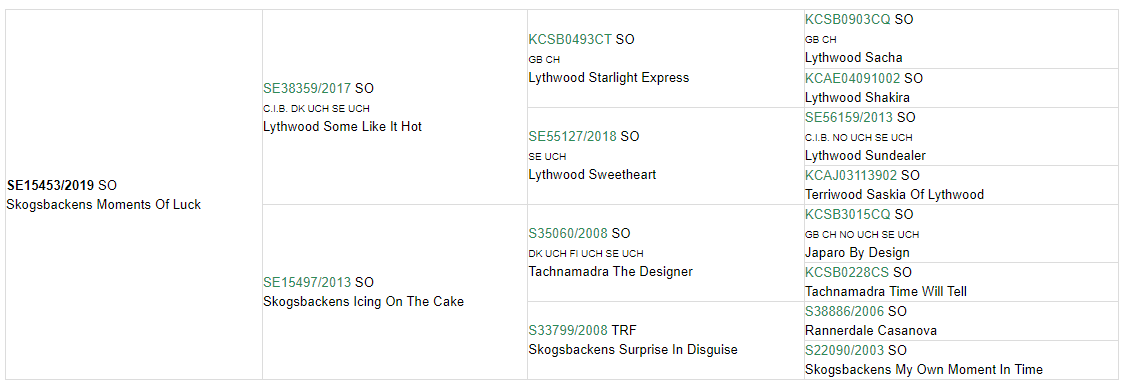Open registration link SE38359/2017
Screen dimensions: 1123x386
coord(307,89)
